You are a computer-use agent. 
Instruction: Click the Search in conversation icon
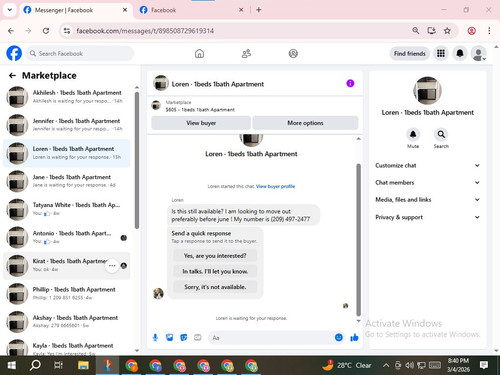coord(441,134)
